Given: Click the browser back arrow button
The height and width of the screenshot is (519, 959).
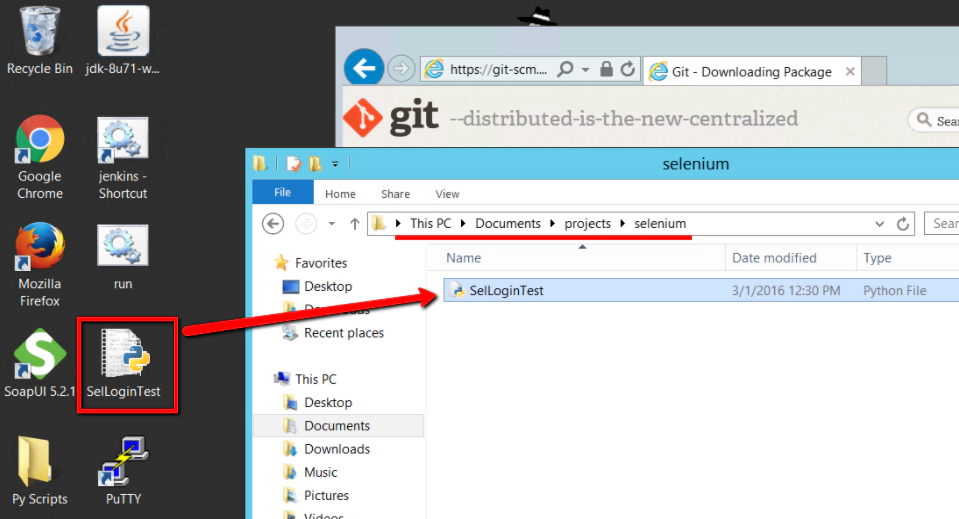Looking at the screenshot, I should (364, 69).
